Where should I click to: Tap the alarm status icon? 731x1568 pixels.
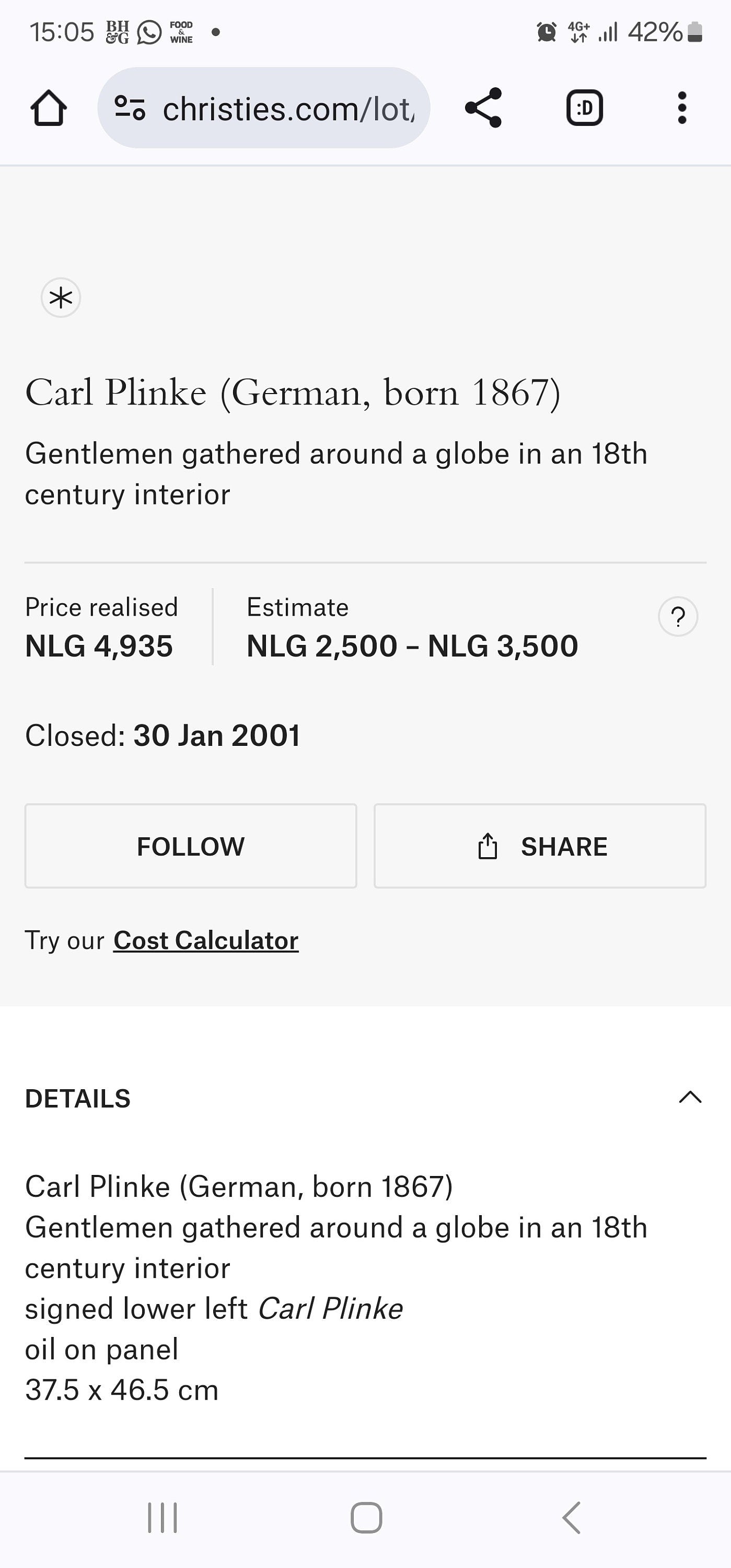point(547,32)
